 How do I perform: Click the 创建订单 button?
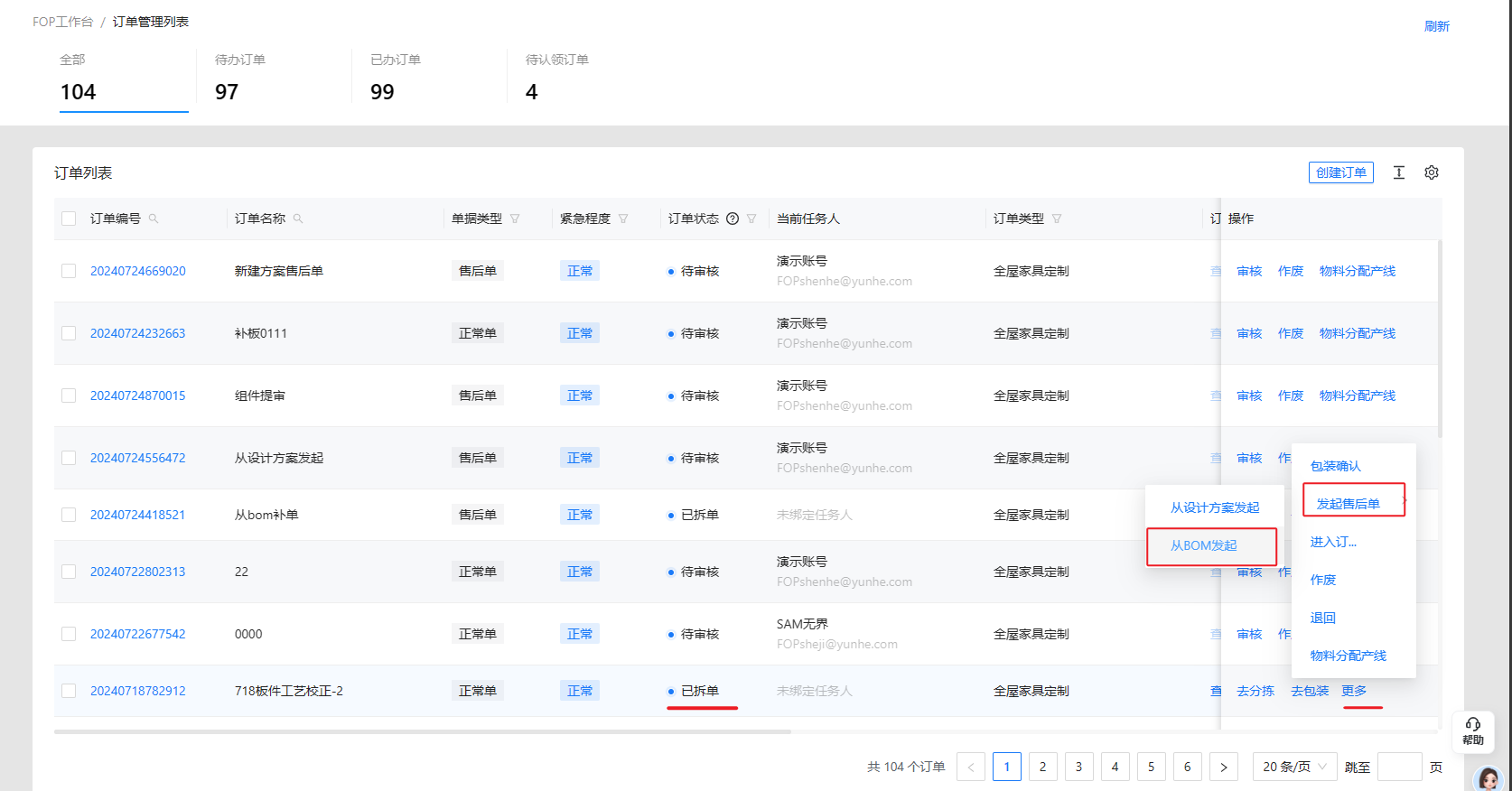pyautogui.click(x=1340, y=172)
